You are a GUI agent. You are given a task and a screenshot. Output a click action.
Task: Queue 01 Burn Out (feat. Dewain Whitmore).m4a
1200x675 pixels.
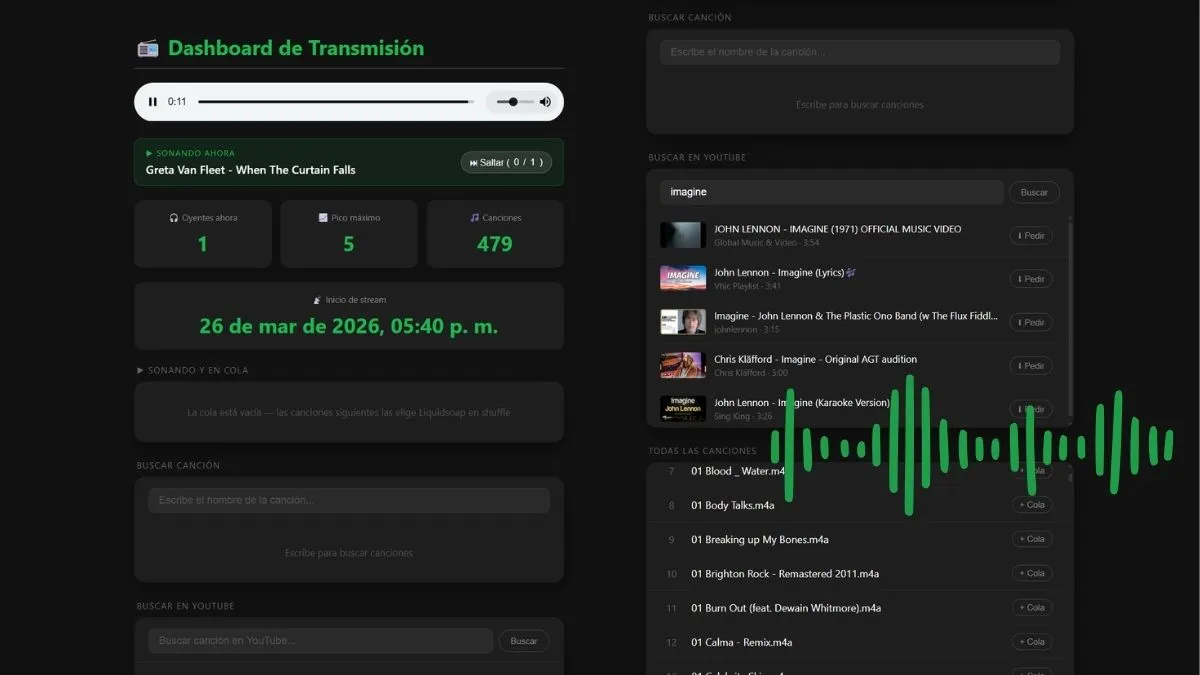click(x=1031, y=607)
